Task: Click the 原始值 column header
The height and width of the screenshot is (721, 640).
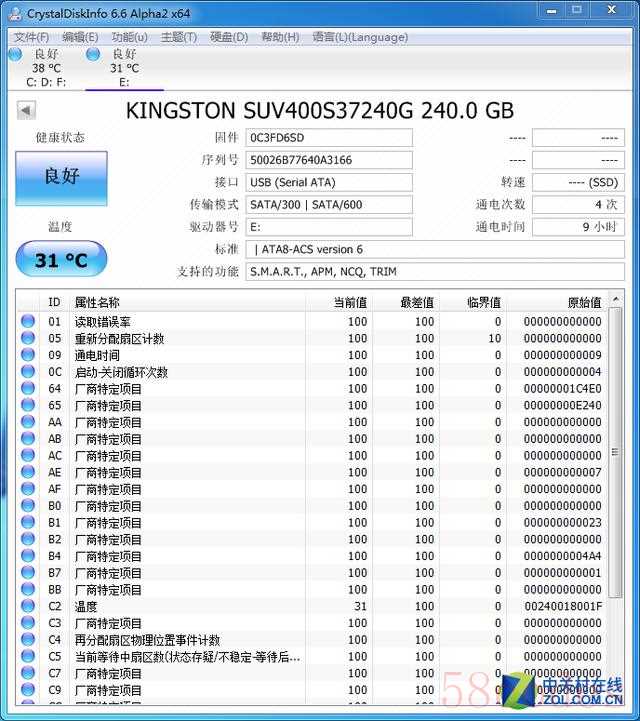Action: (x=557, y=302)
